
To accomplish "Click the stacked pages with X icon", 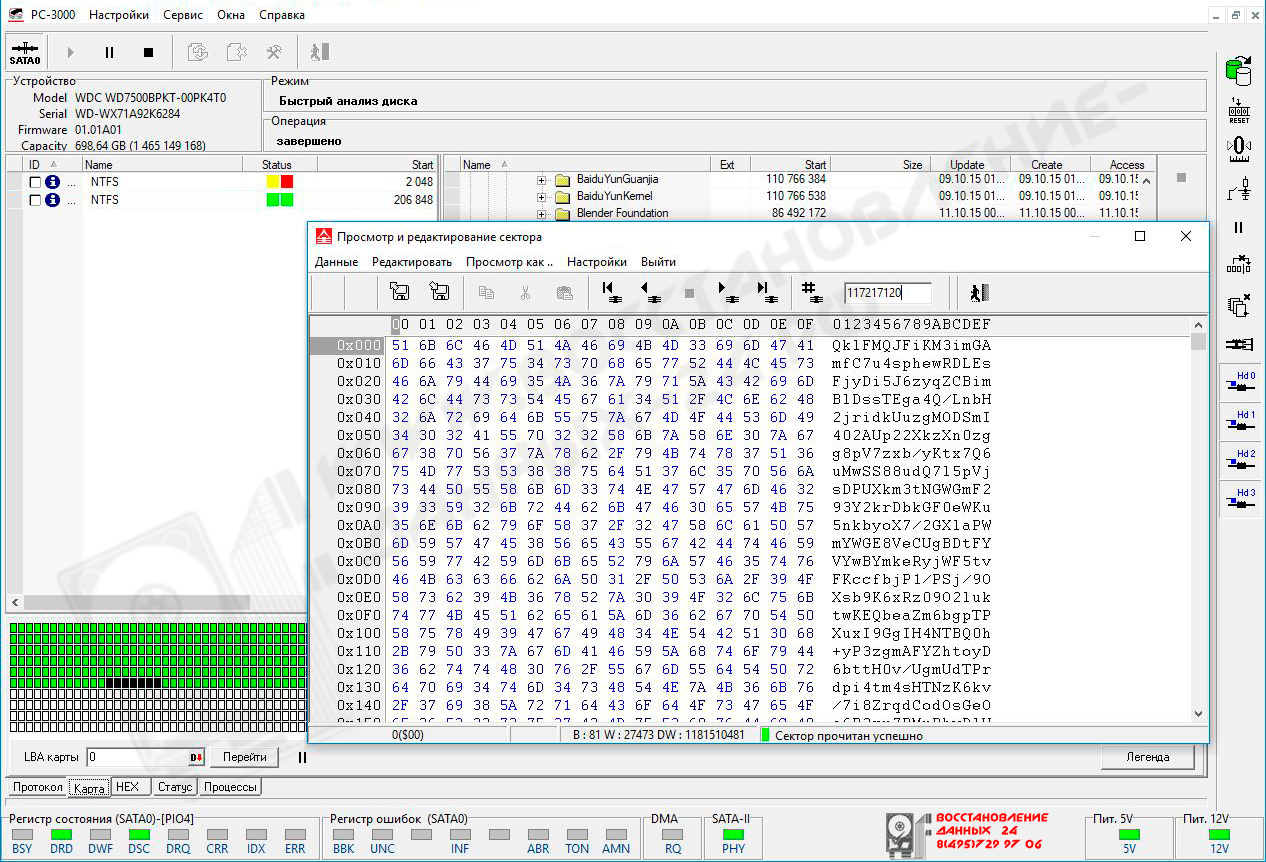I will (1239, 305).
